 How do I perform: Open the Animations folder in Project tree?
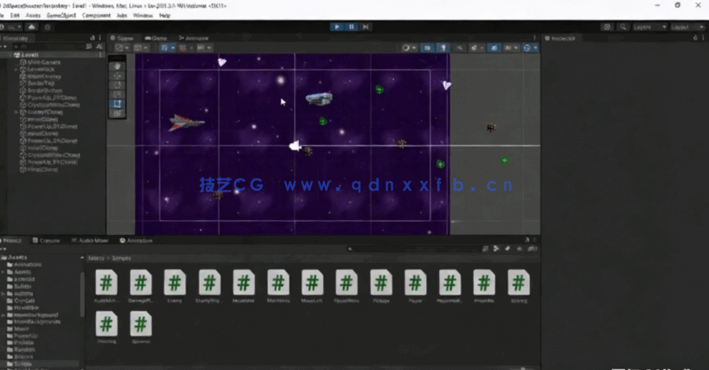(x=28, y=265)
